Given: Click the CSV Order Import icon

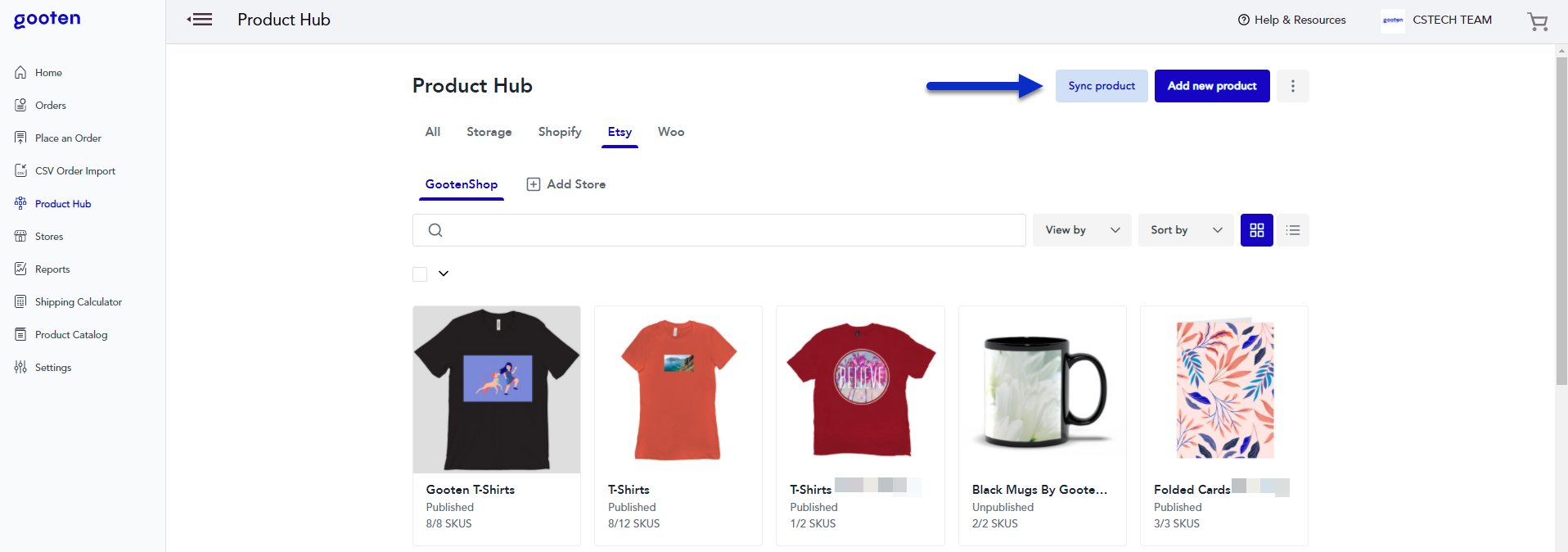Looking at the screenshot, I should pyautogui.click(x=20, y=170).
